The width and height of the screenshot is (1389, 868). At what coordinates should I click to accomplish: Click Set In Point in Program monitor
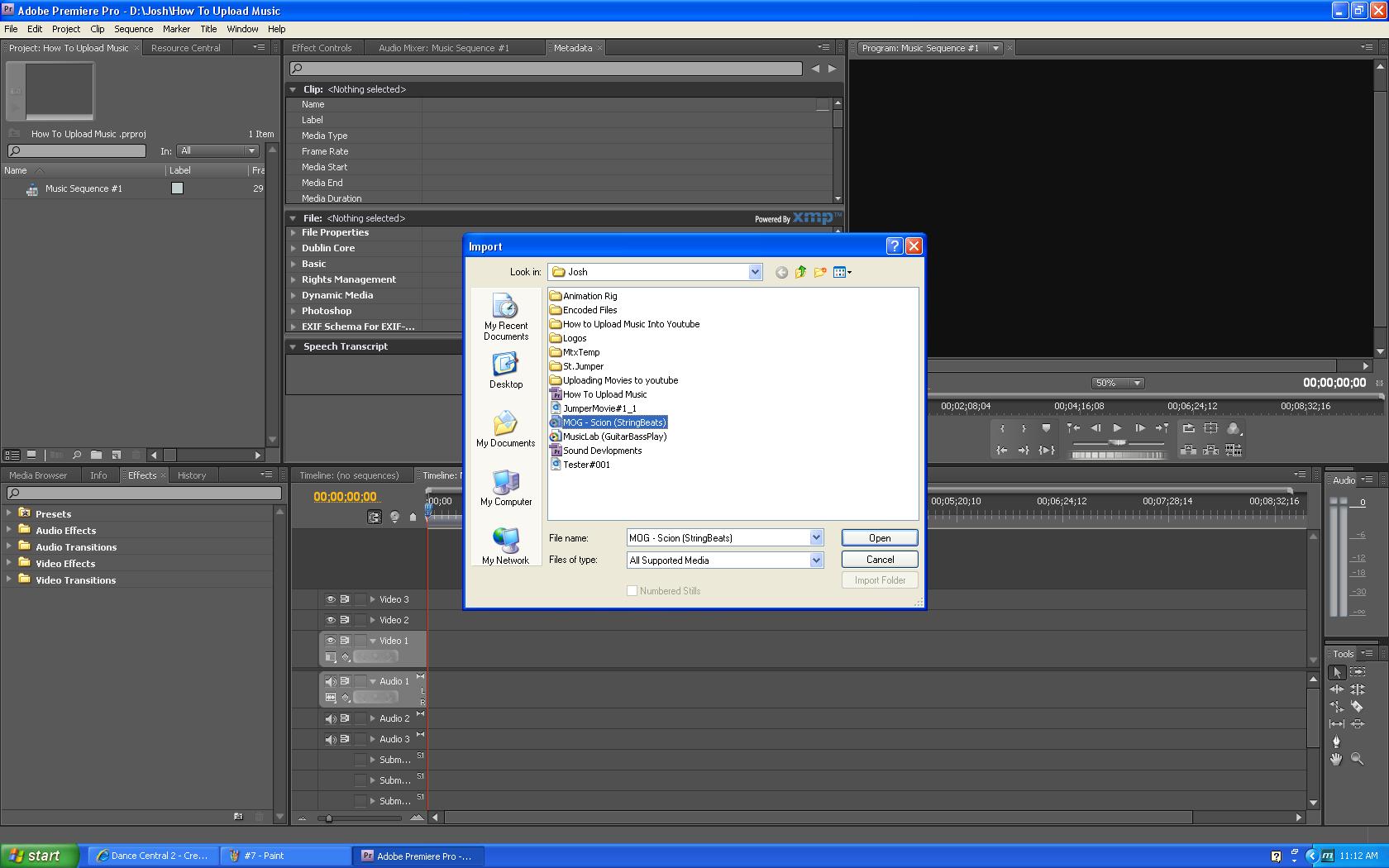click(1002, 428)
